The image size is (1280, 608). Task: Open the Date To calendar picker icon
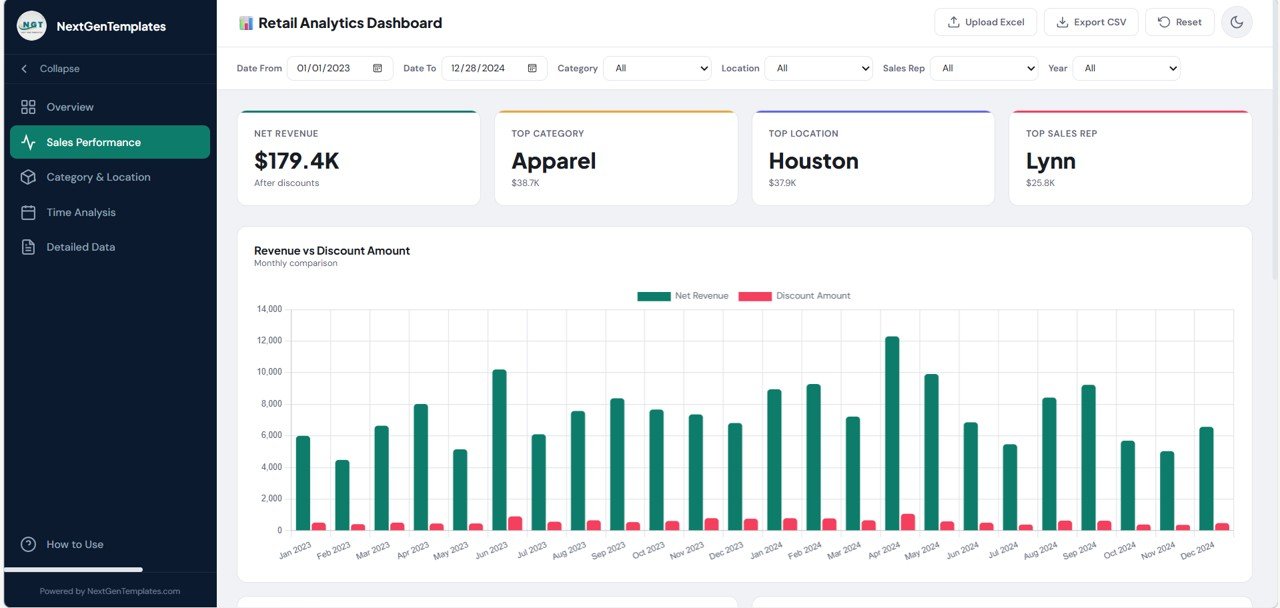click(x=531, y=68)
